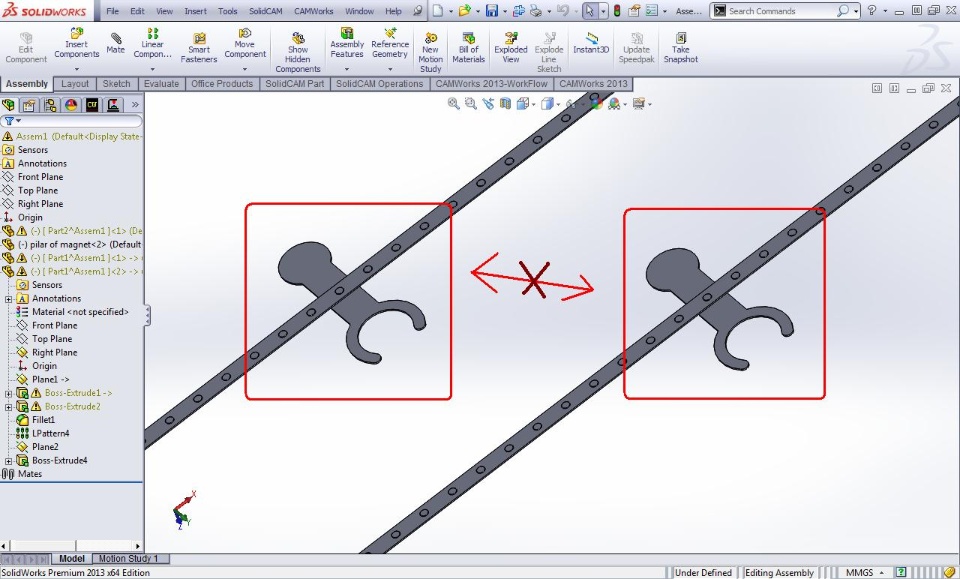Open the File menu
Viewport: 960px width, 579px height.
pyautogui.click(x=113, y=11)
